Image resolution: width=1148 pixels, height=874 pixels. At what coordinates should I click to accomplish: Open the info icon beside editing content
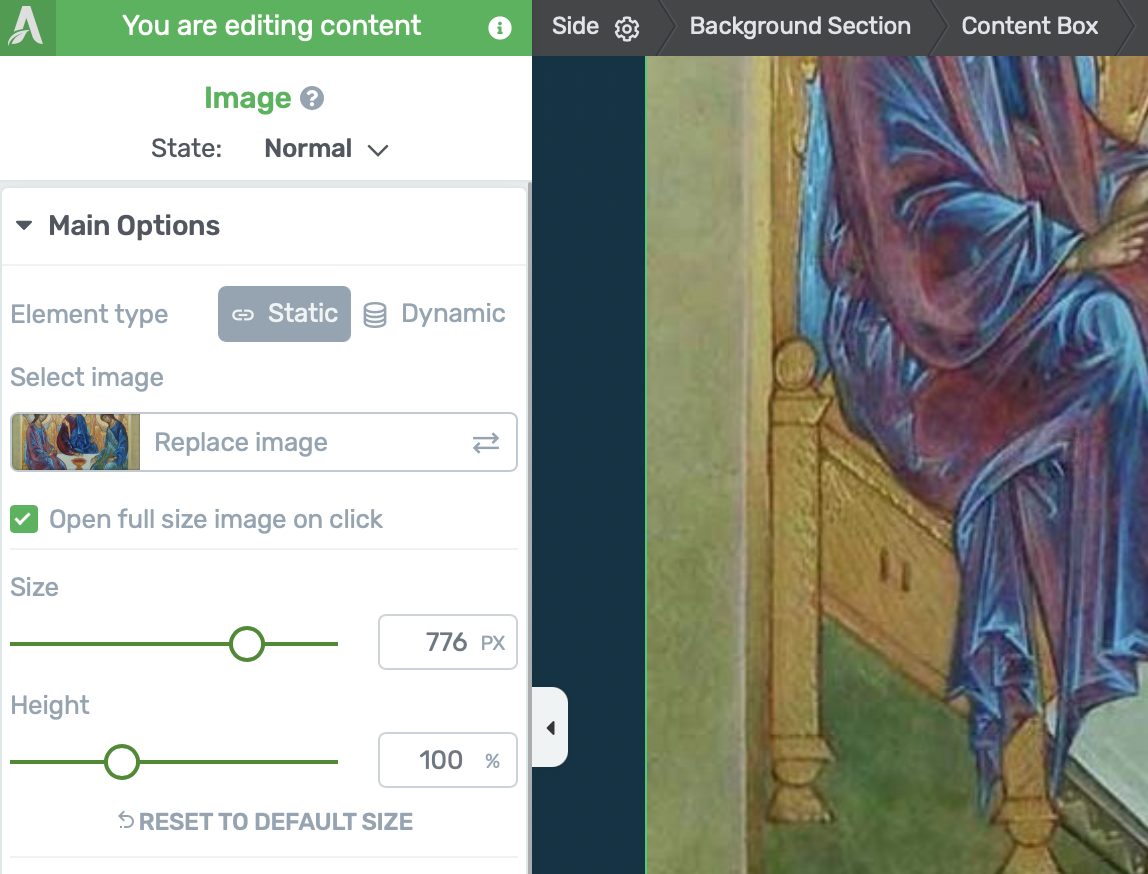499,28
